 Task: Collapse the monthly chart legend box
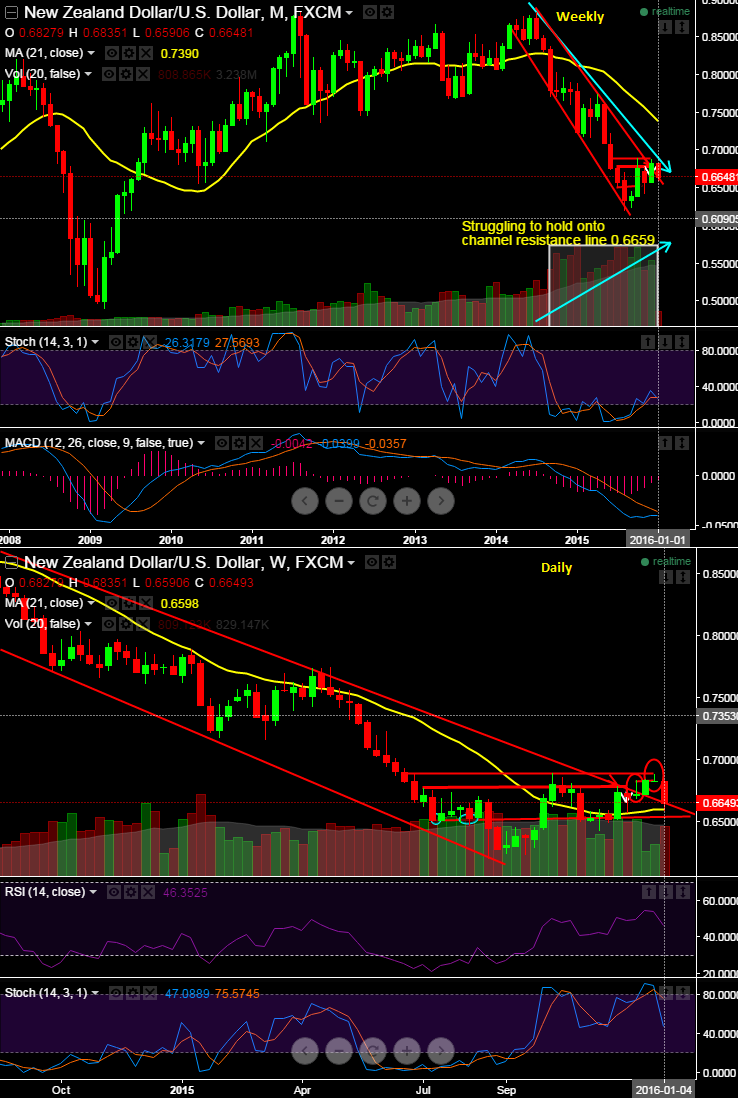[11, 13]
